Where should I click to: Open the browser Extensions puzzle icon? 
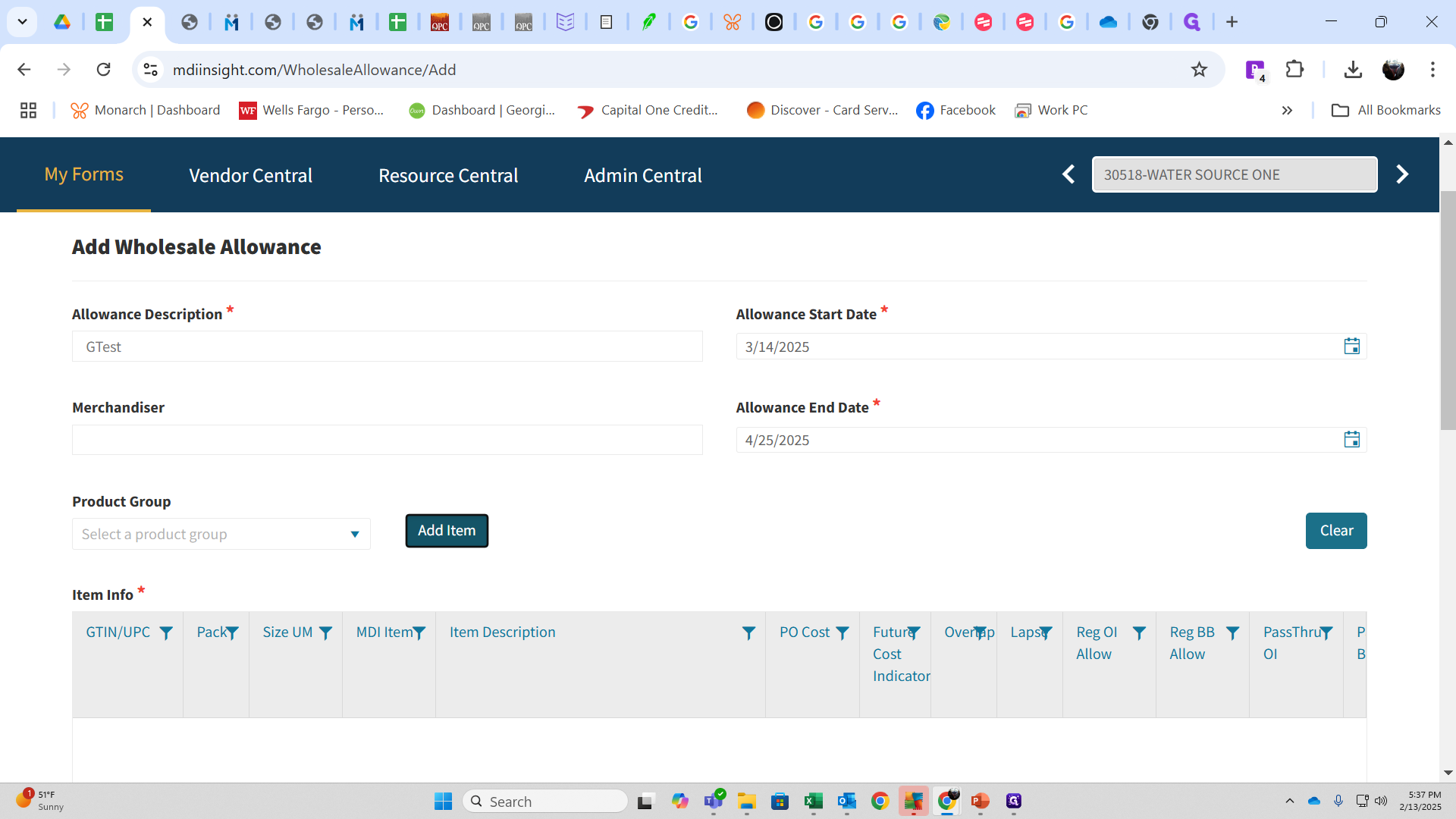(x=1294, y=70)
